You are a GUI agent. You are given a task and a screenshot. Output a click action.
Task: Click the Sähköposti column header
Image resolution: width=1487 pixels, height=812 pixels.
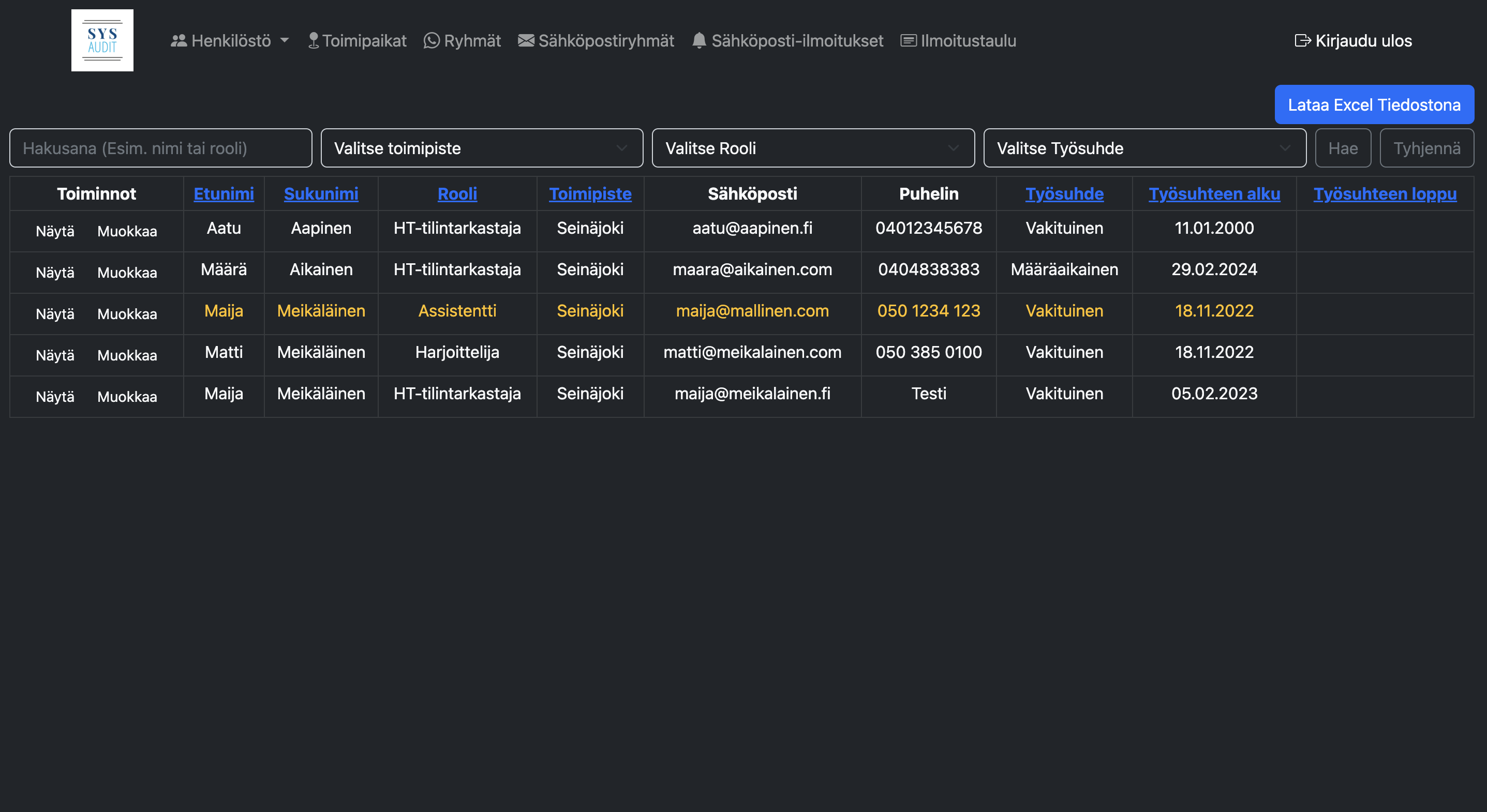coord(752,194)
